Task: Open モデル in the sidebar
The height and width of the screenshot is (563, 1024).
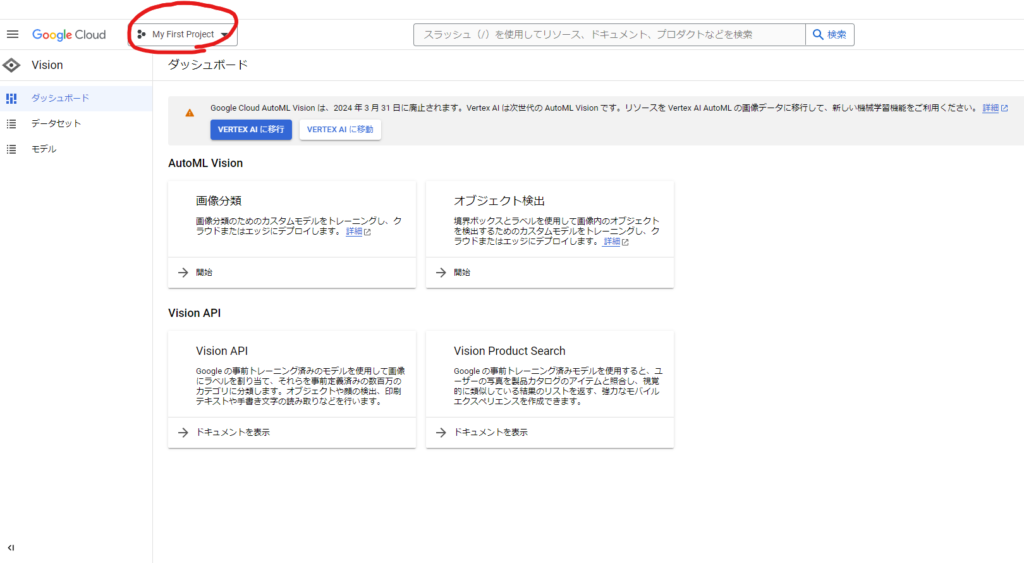Action: tap(76, 149)
